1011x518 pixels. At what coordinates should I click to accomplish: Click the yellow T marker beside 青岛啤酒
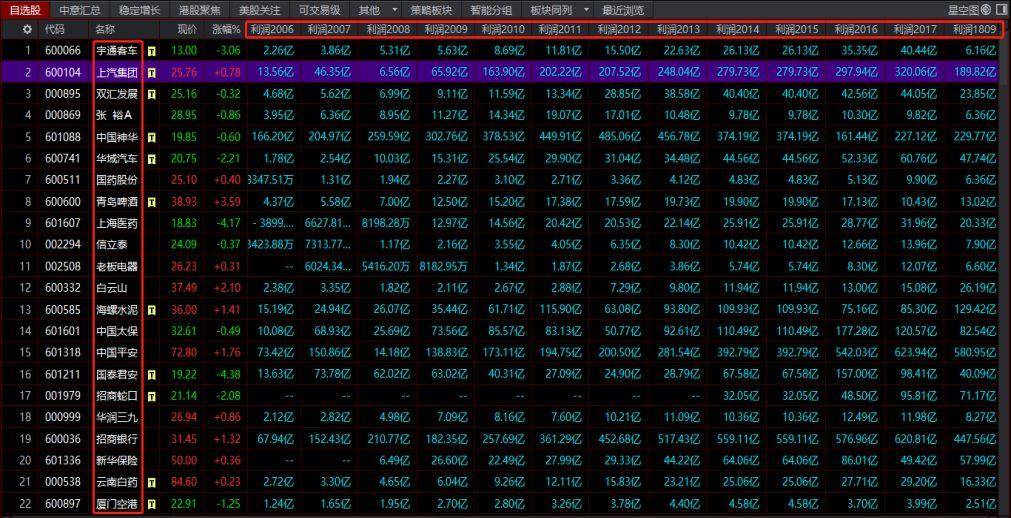(152, 202)
